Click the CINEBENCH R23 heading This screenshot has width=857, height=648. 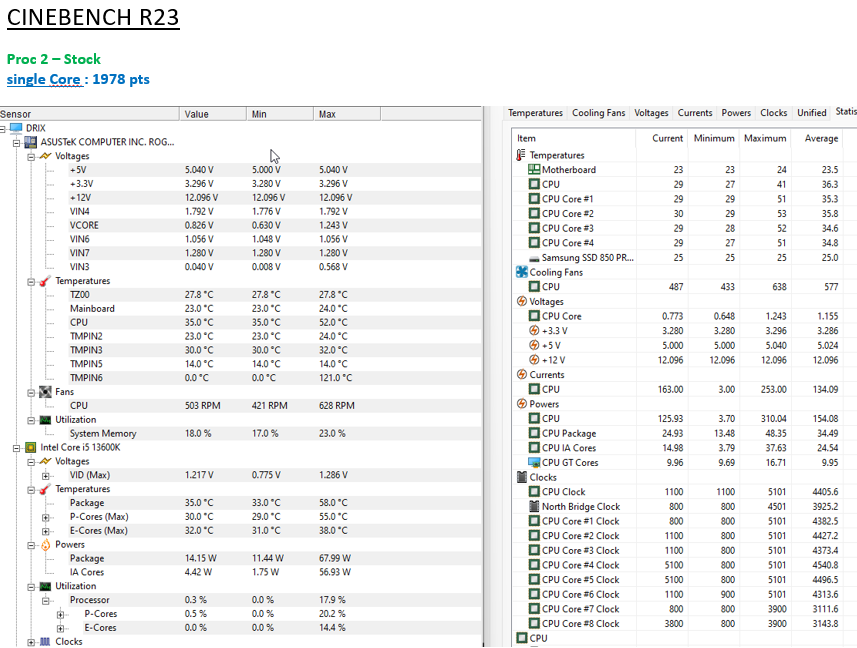tap(93, 17)
